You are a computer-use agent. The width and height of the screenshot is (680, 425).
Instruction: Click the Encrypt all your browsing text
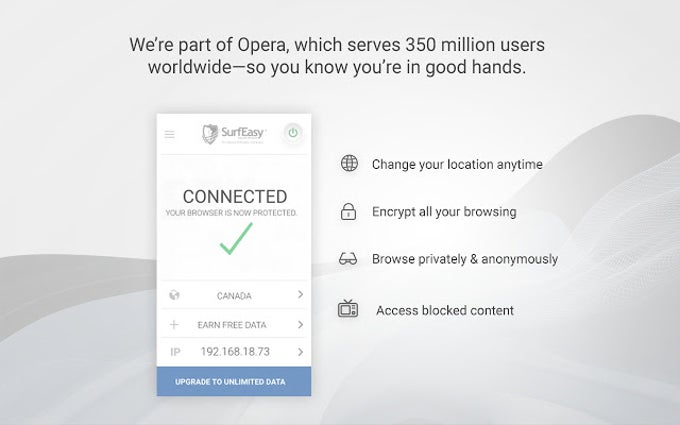pyautogui.click(x=444, y=212)
